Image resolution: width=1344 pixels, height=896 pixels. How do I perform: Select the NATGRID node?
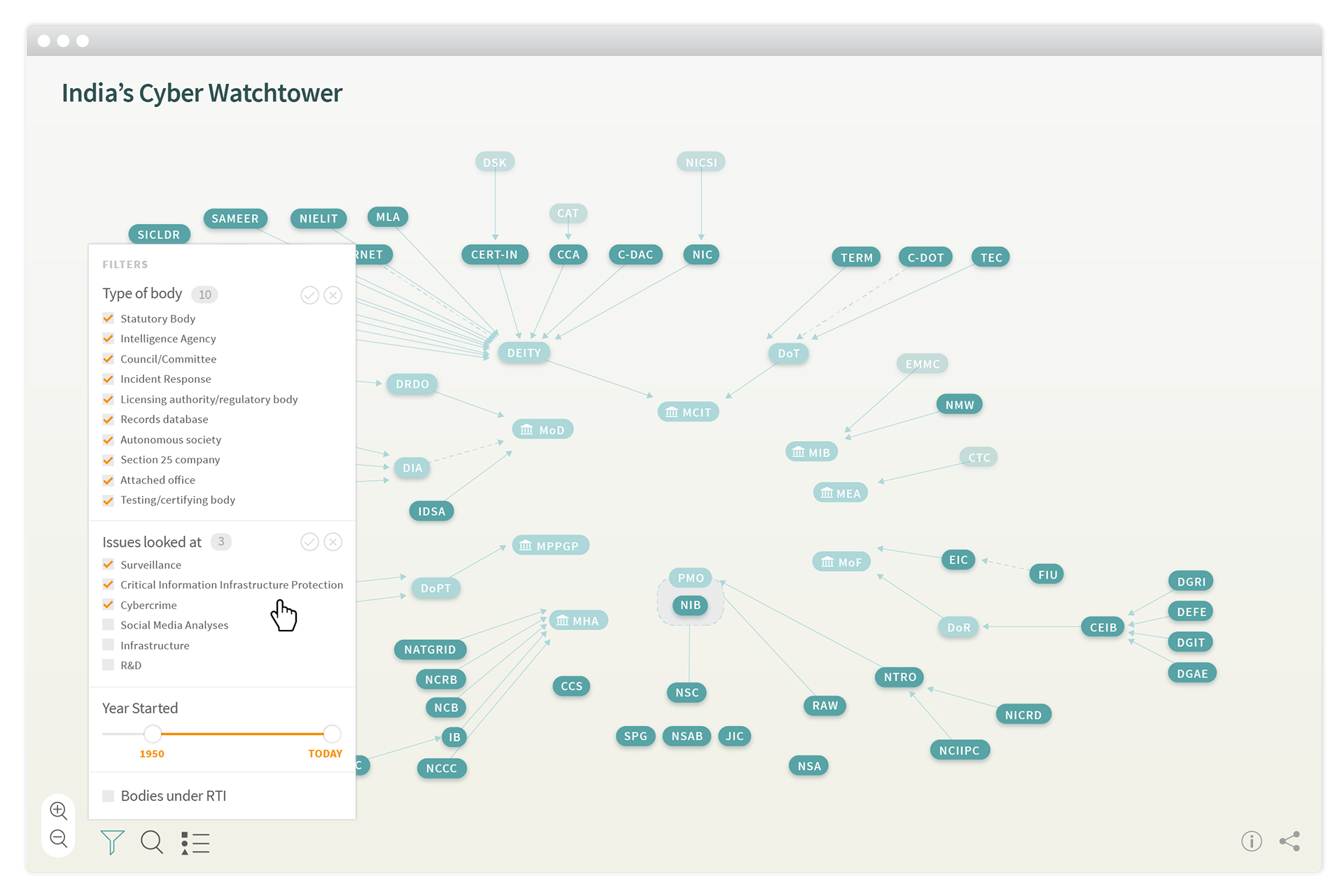pos(430,650)
